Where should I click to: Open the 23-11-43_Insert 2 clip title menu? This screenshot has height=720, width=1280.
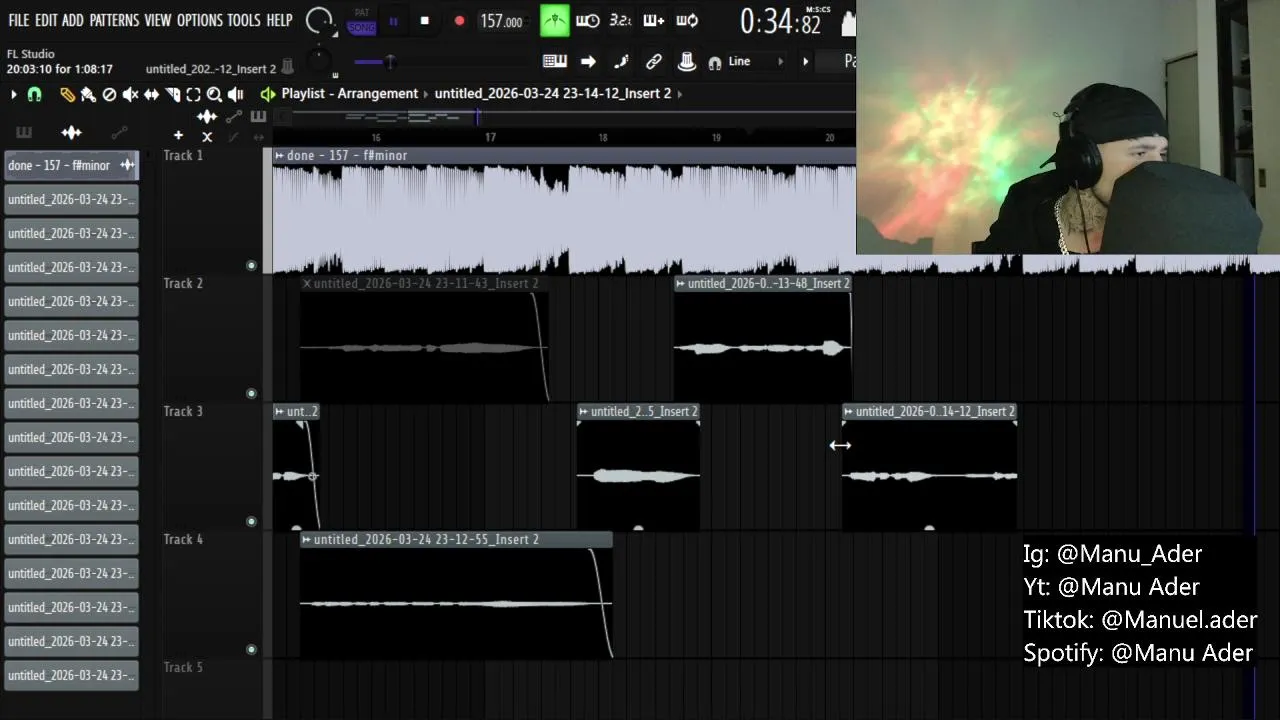tap(307, 284)
